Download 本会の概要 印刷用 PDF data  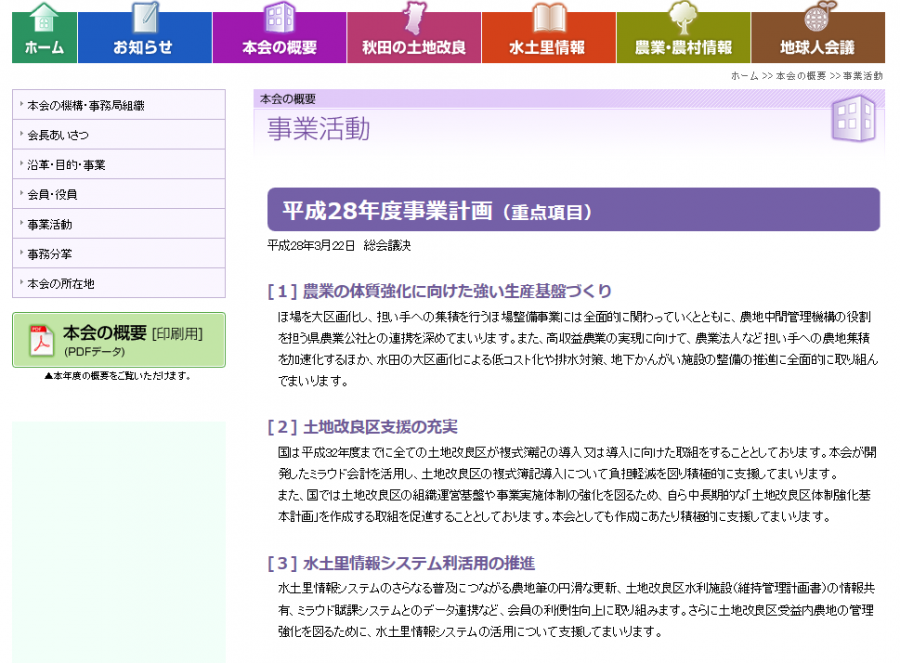pos(132,340)
